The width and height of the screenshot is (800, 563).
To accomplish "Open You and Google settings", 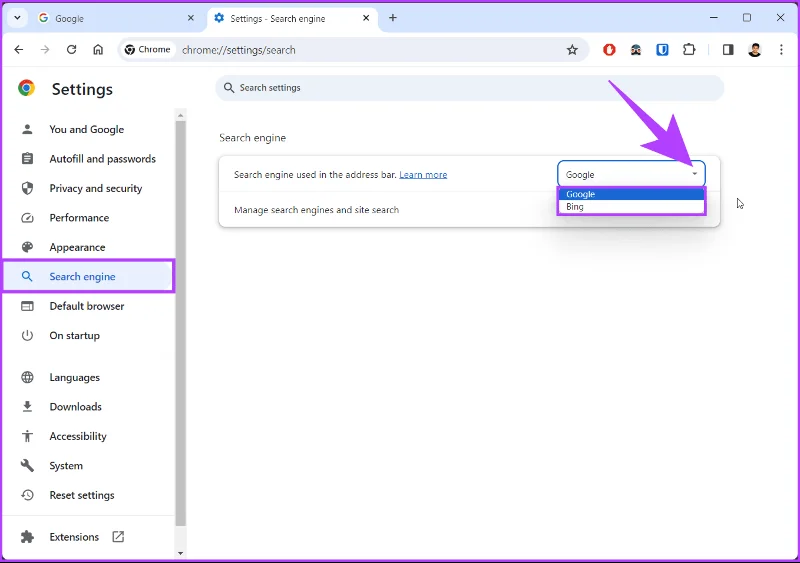I will click(87, 130).
